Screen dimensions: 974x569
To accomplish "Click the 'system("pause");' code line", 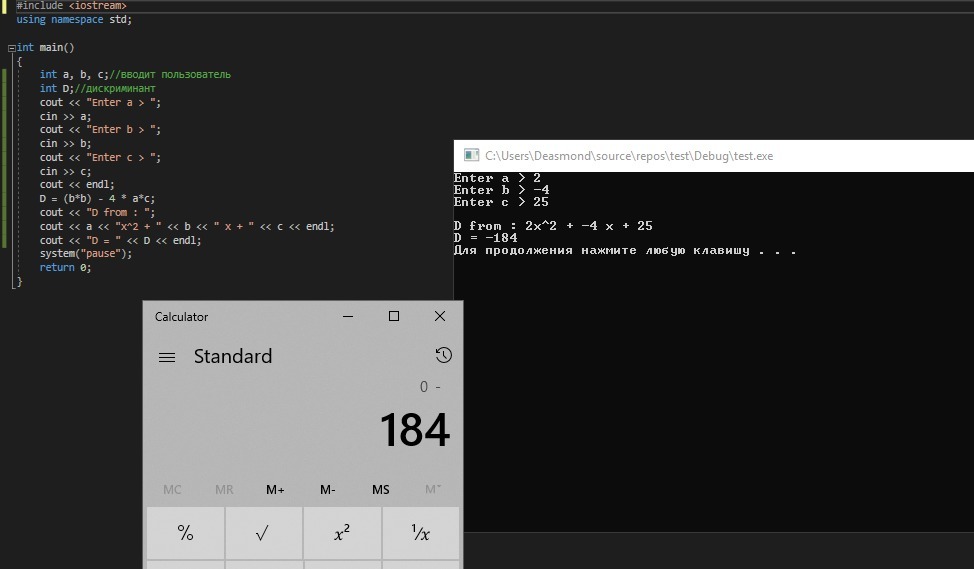I will point(86,253).
